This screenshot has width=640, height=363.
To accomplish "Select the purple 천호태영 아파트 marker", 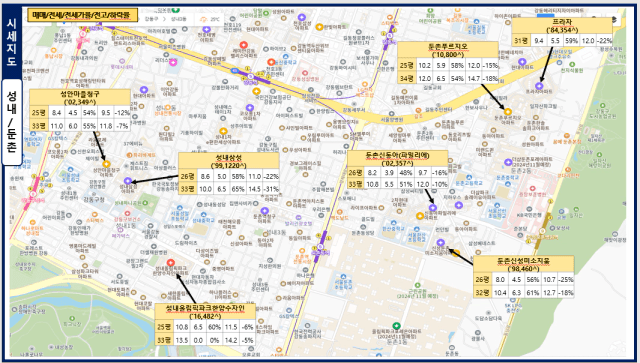I will [207, 29].
